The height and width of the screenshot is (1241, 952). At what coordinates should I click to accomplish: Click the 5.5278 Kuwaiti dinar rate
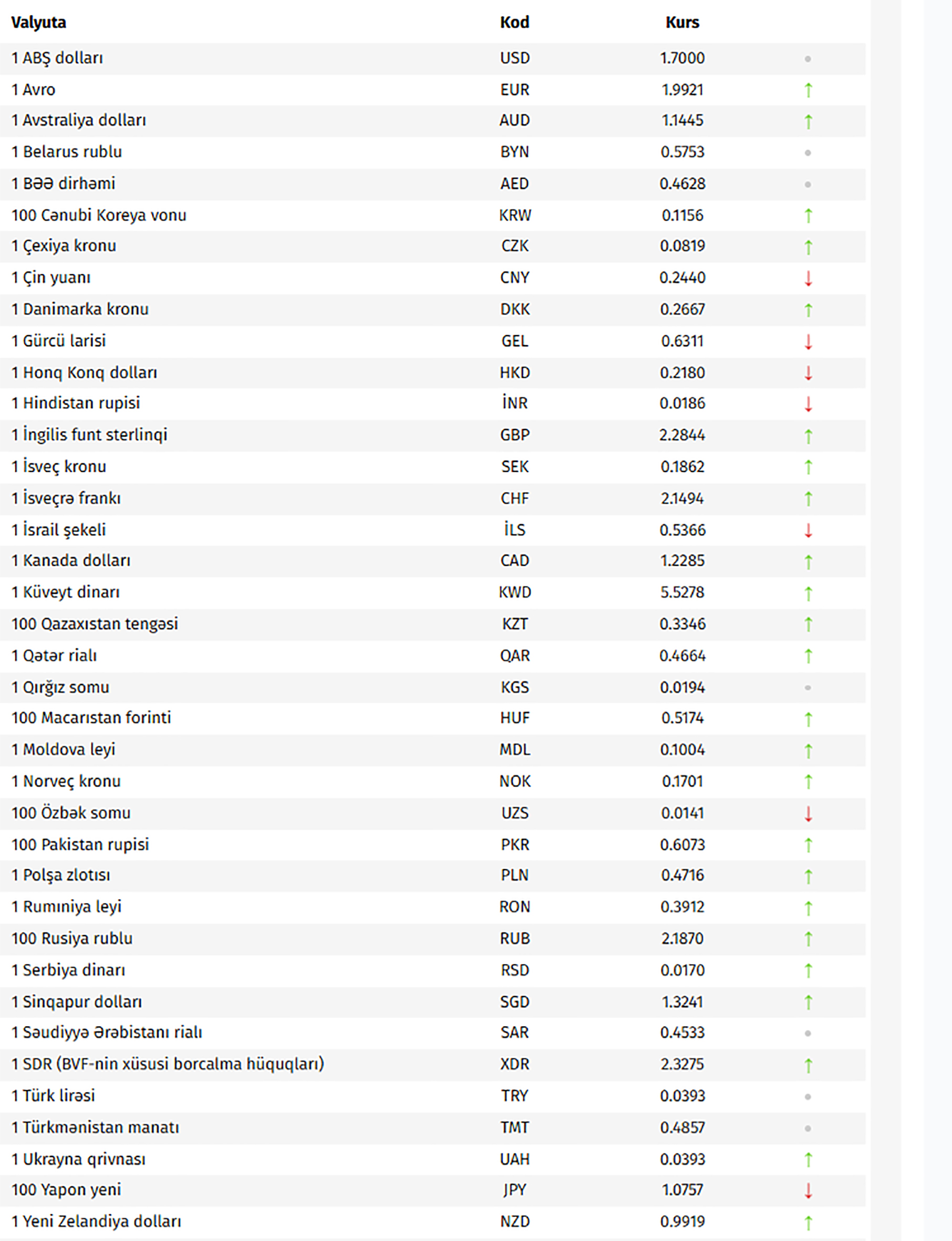(682, 592)
